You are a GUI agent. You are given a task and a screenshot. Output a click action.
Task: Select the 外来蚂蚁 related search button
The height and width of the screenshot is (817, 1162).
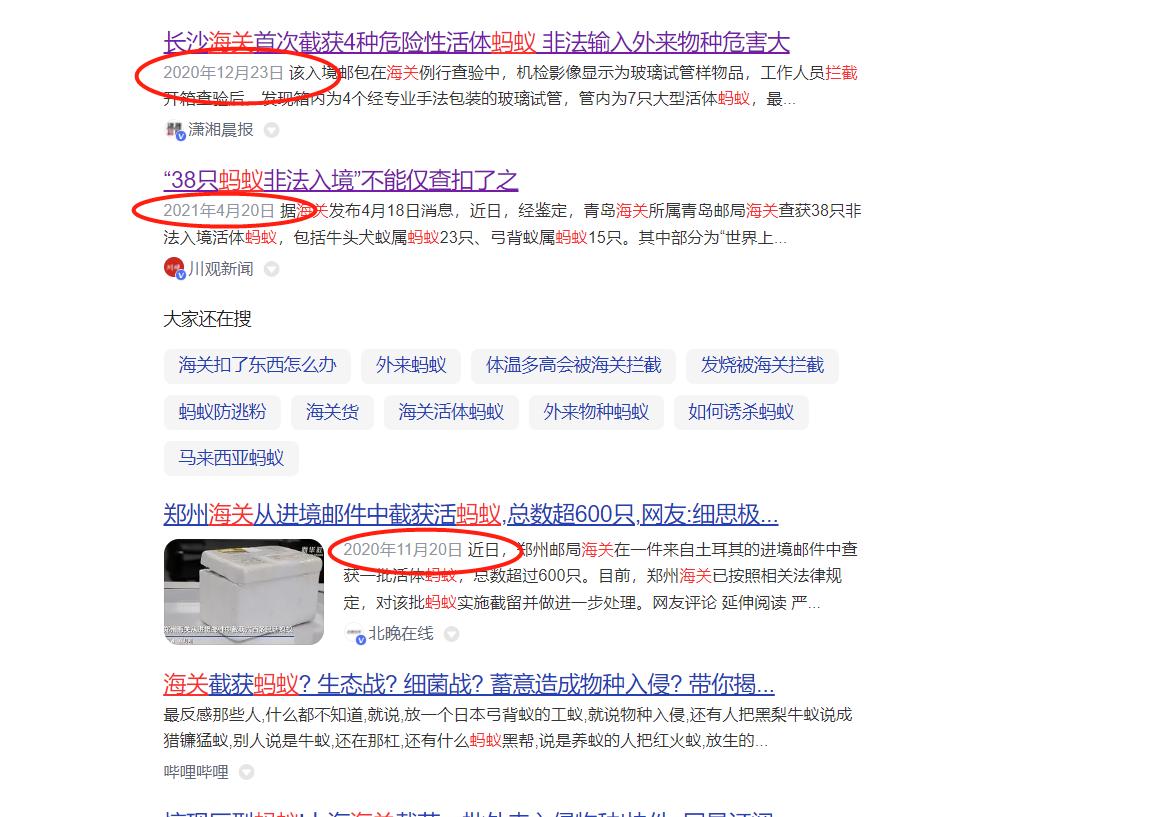click(410, 366)
